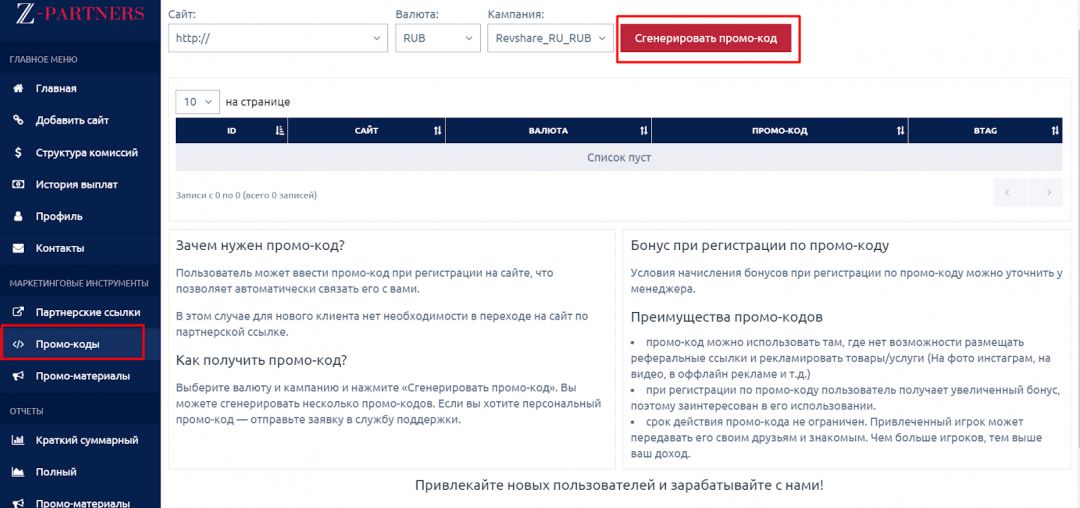This screenshot has width=1080, height=508.
Task: Sort by the ВАЛЮТА column sort arrows
Action: coord(643,131)
